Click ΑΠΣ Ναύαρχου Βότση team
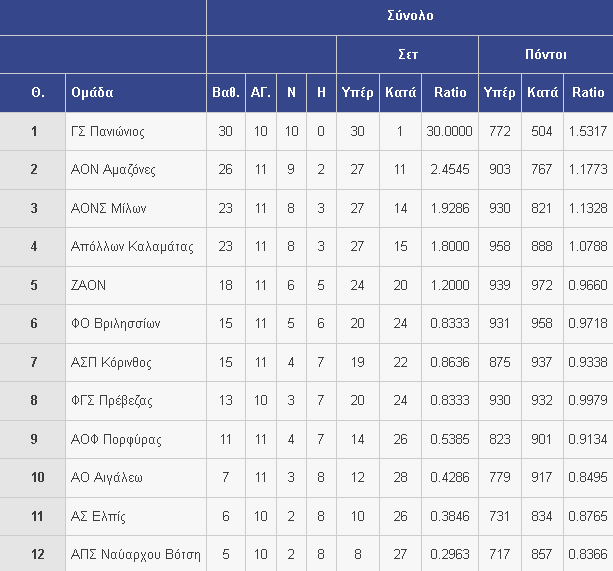Screen dimensions: 613x571 tap(135, 554)
